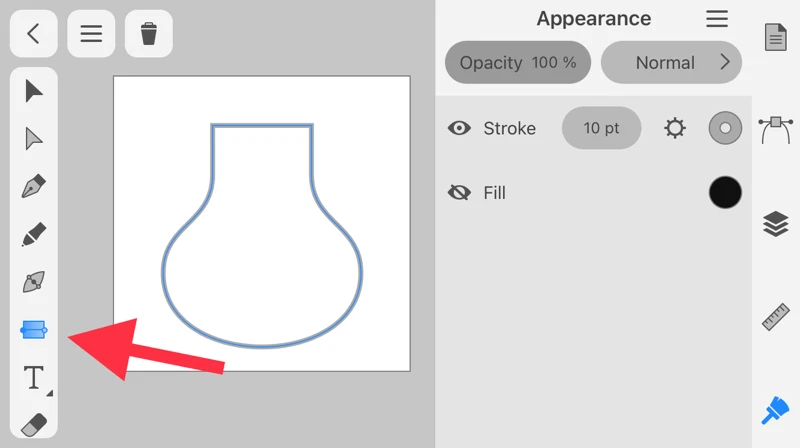Screen dimensions: 800x448
Task: Delete with the trash can icon
Action: coord(149,34)
